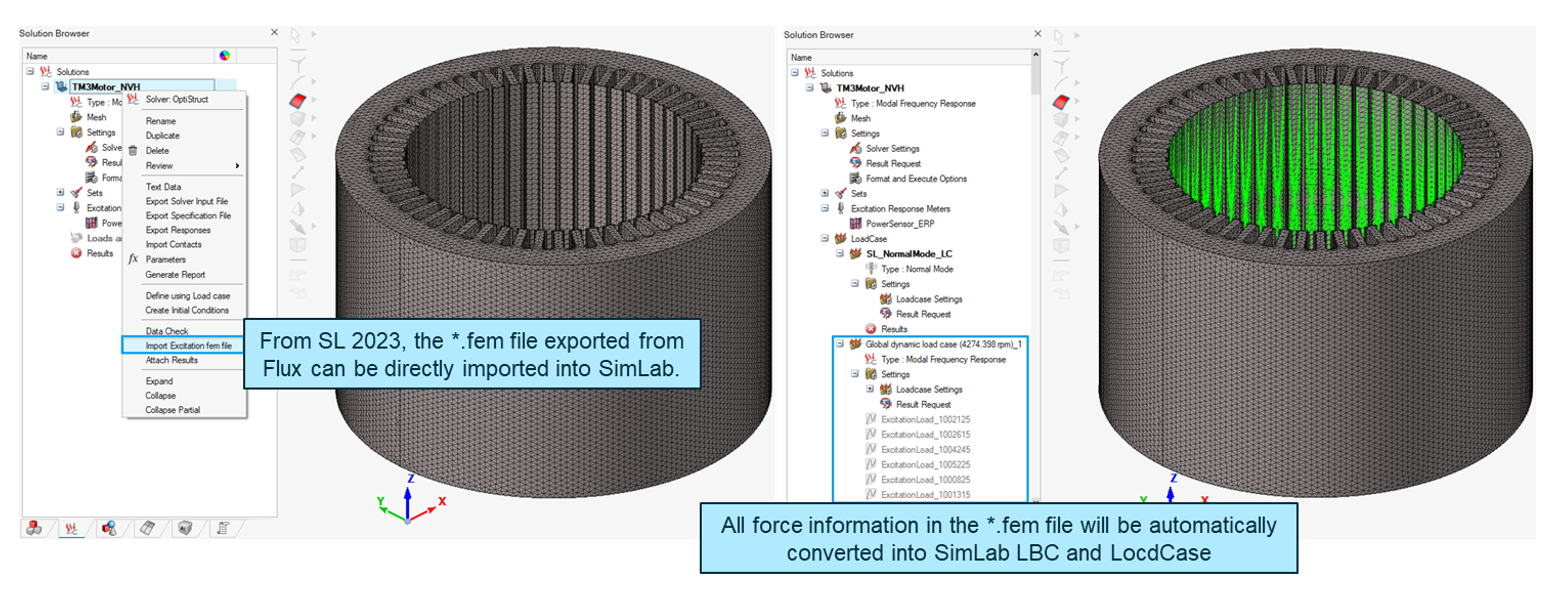The image size is (1566, 590).
Task: Click the Mesh icon in right browser
Action: pyautogui.click(x=841, y=118)
